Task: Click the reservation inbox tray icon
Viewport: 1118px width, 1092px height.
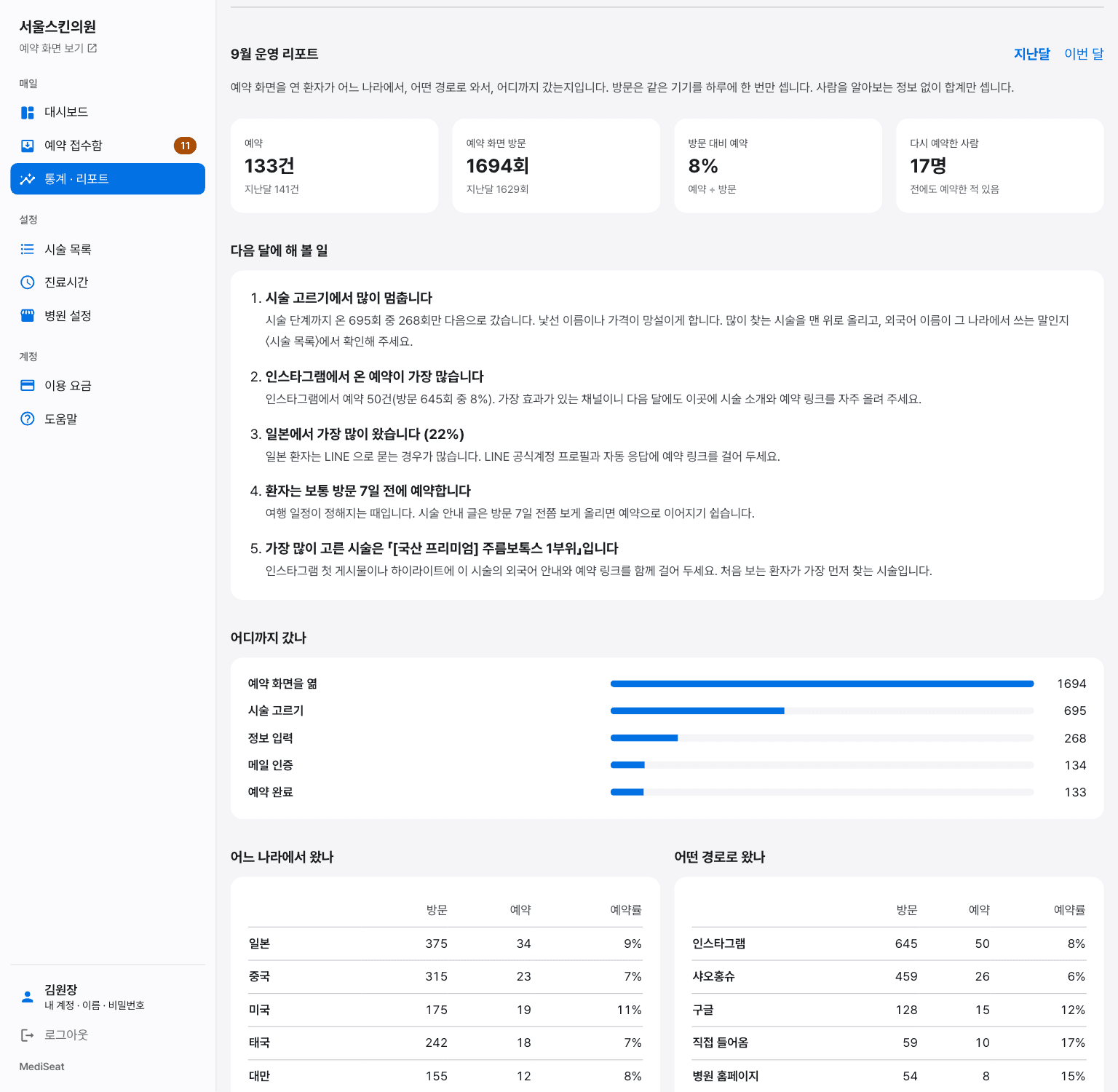Action: [x=28, y=146]
